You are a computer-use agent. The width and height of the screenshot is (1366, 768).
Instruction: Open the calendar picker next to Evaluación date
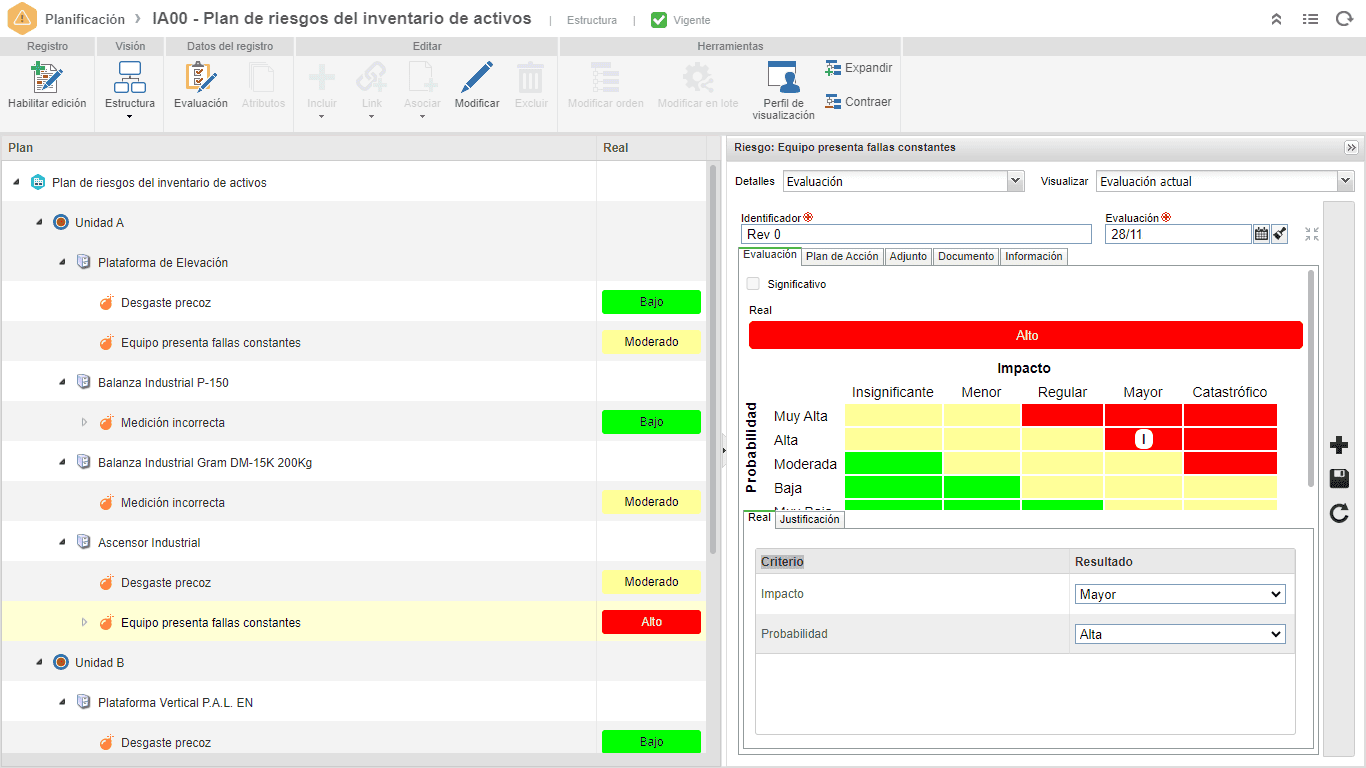click(1261, 234)
